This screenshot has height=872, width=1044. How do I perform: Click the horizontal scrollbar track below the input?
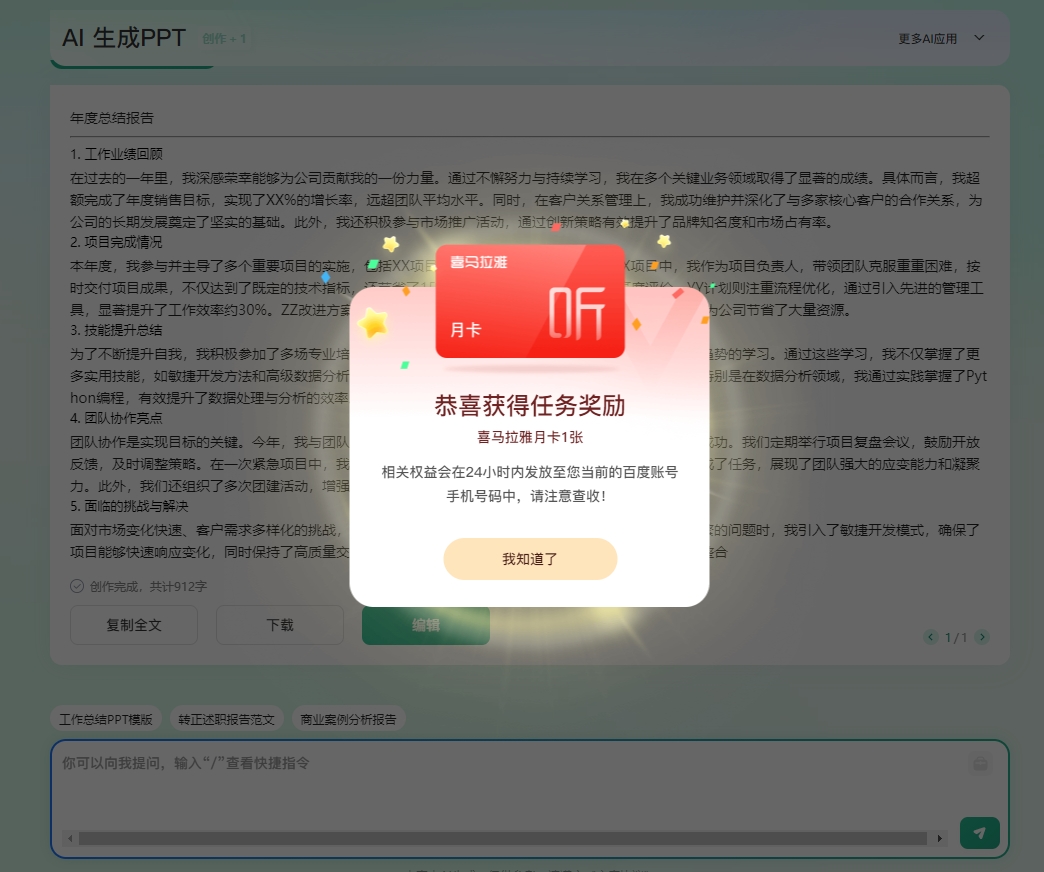(x=500, y=836)
